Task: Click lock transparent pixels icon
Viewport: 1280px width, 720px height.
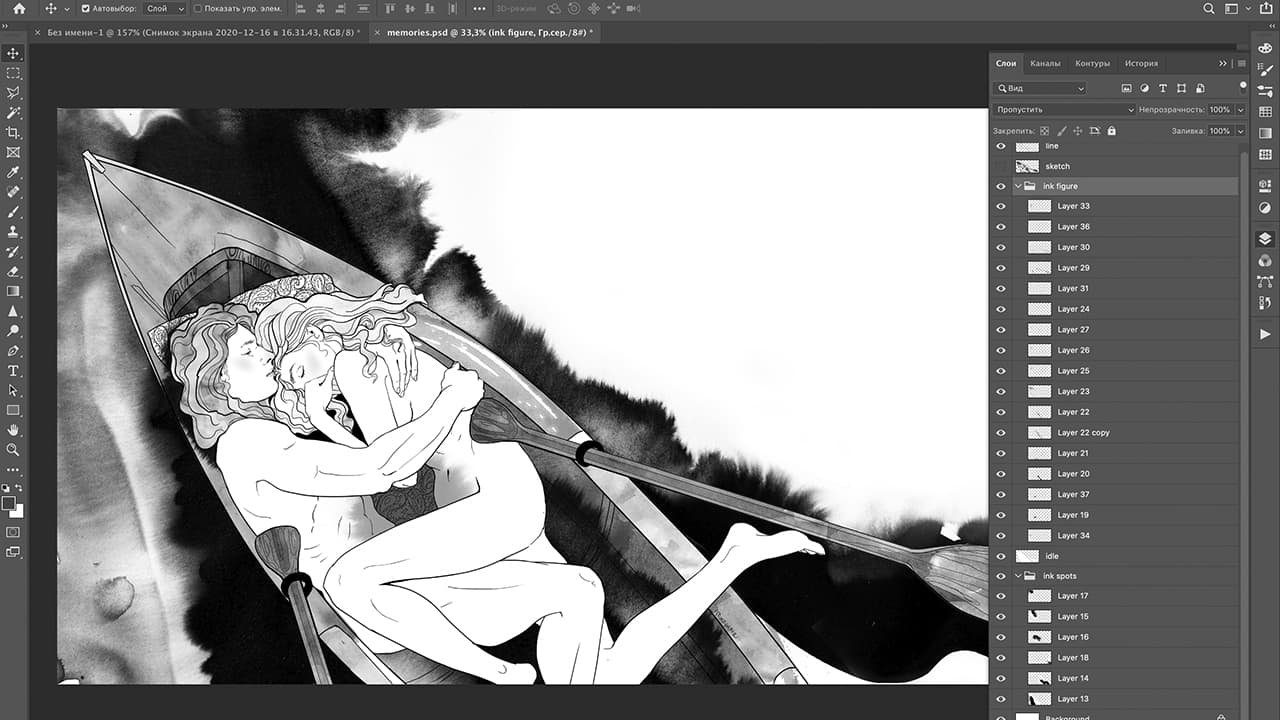Action: 1044,131
